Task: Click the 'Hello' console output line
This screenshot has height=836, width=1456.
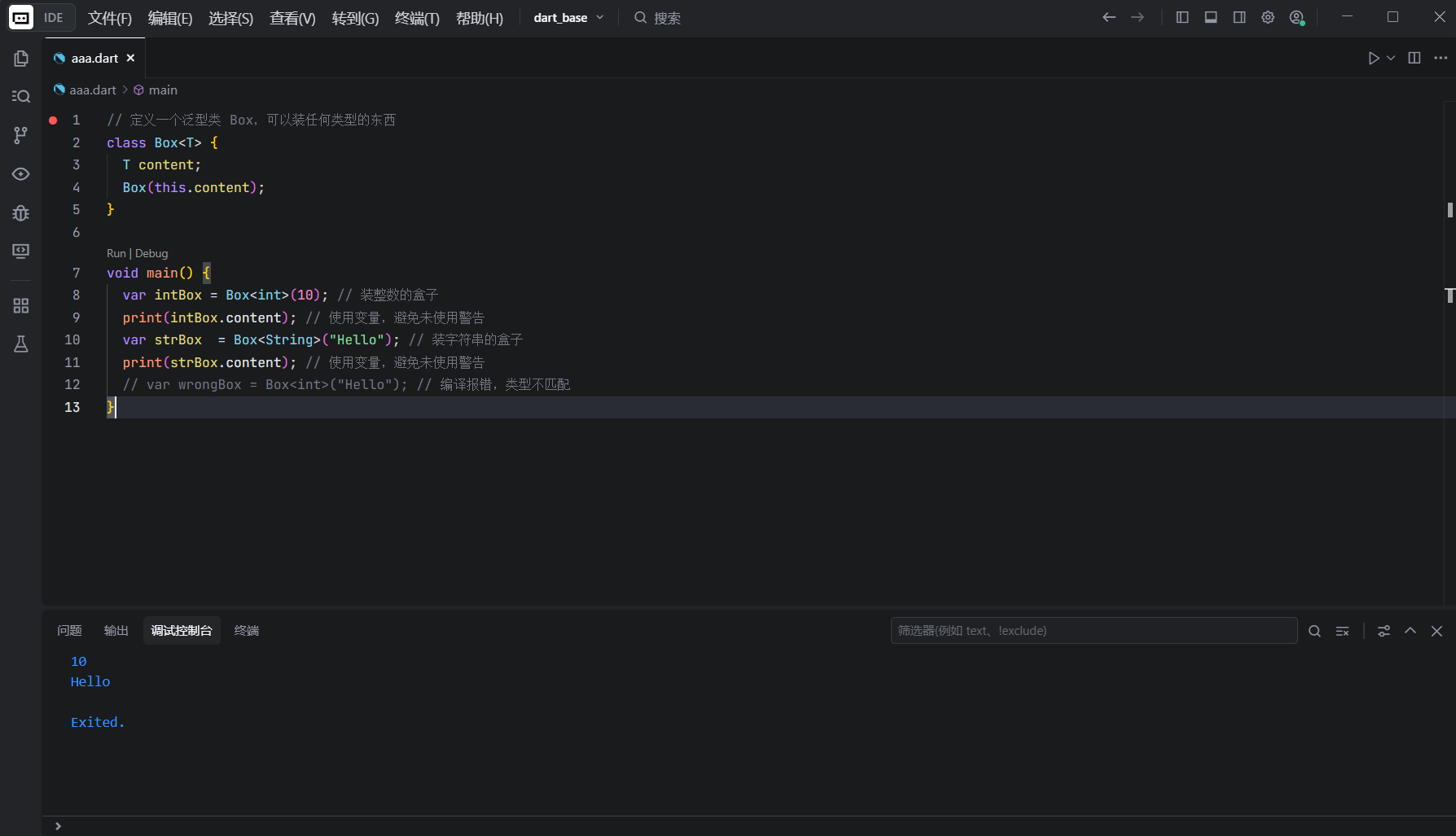Action: point(90,682)
